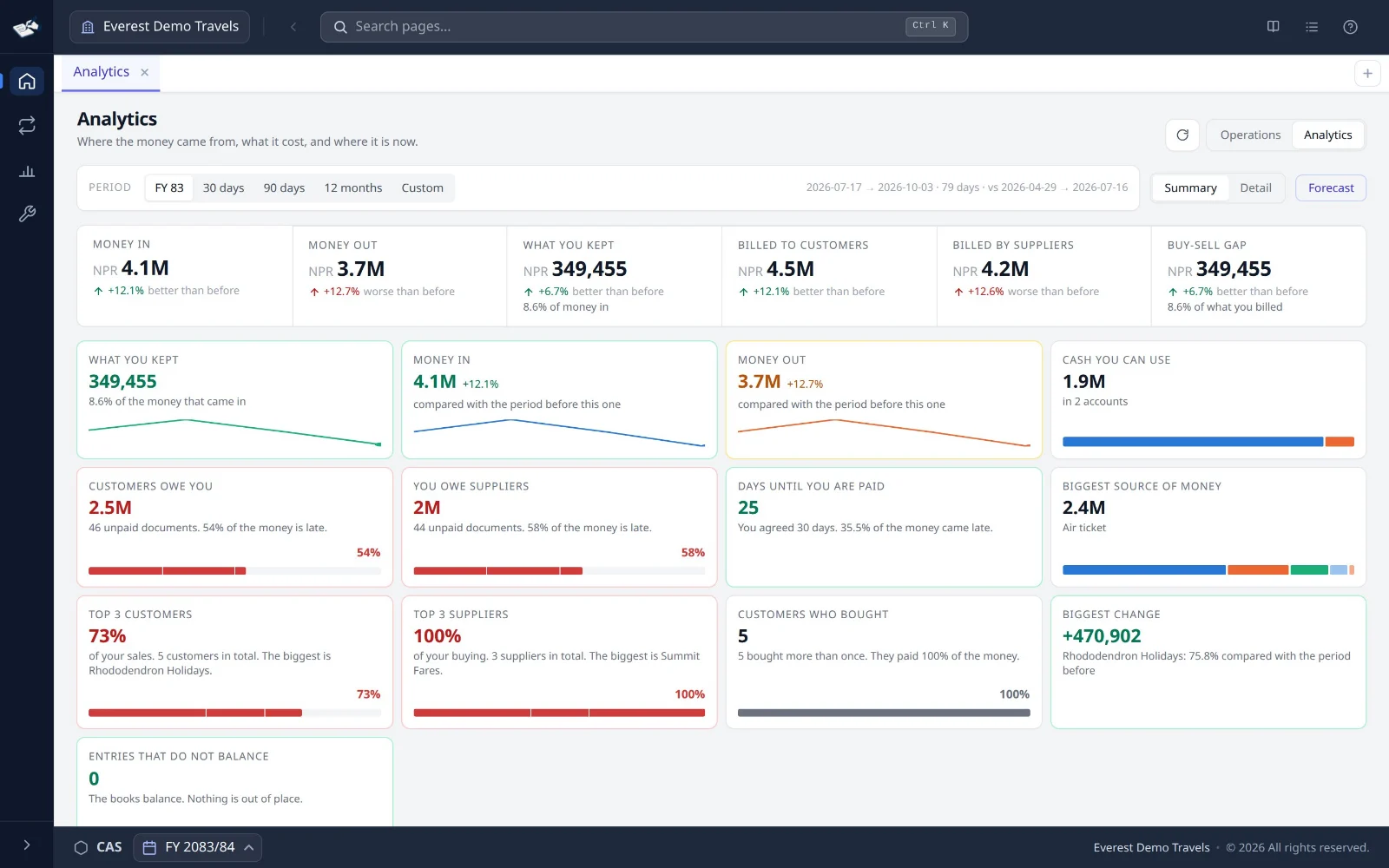Image resolution: width=1389 pixels, height=868 pixels.
Task: Choose the Custom period option
Action: [x=422, y=187]
